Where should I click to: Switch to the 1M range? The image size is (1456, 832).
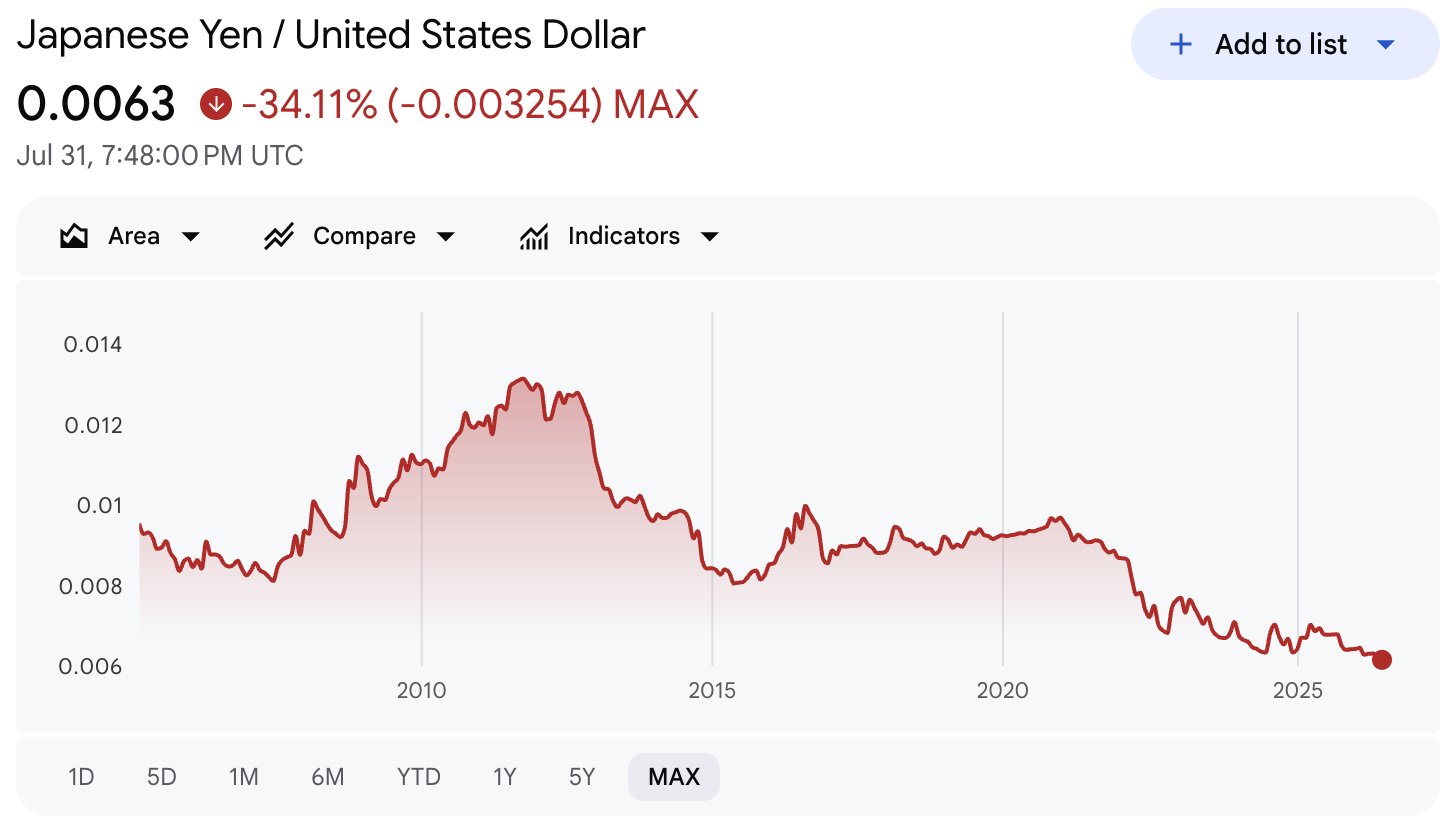pyautogui.click(x=243, y=777)
